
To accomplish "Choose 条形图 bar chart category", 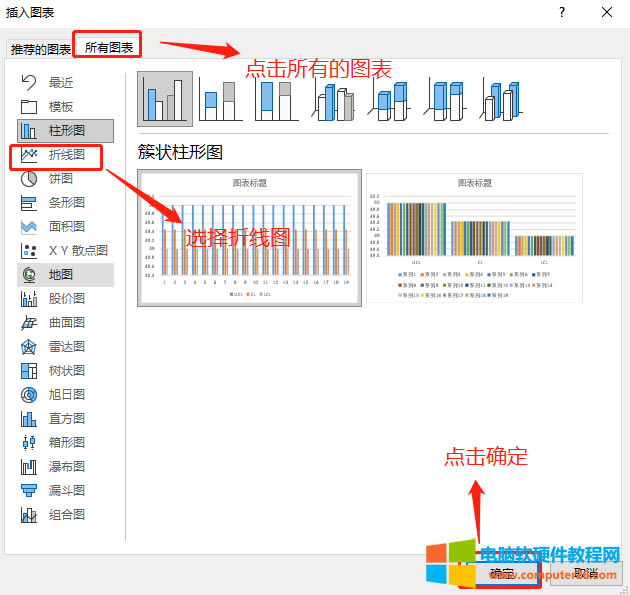I will coord(65,203).
